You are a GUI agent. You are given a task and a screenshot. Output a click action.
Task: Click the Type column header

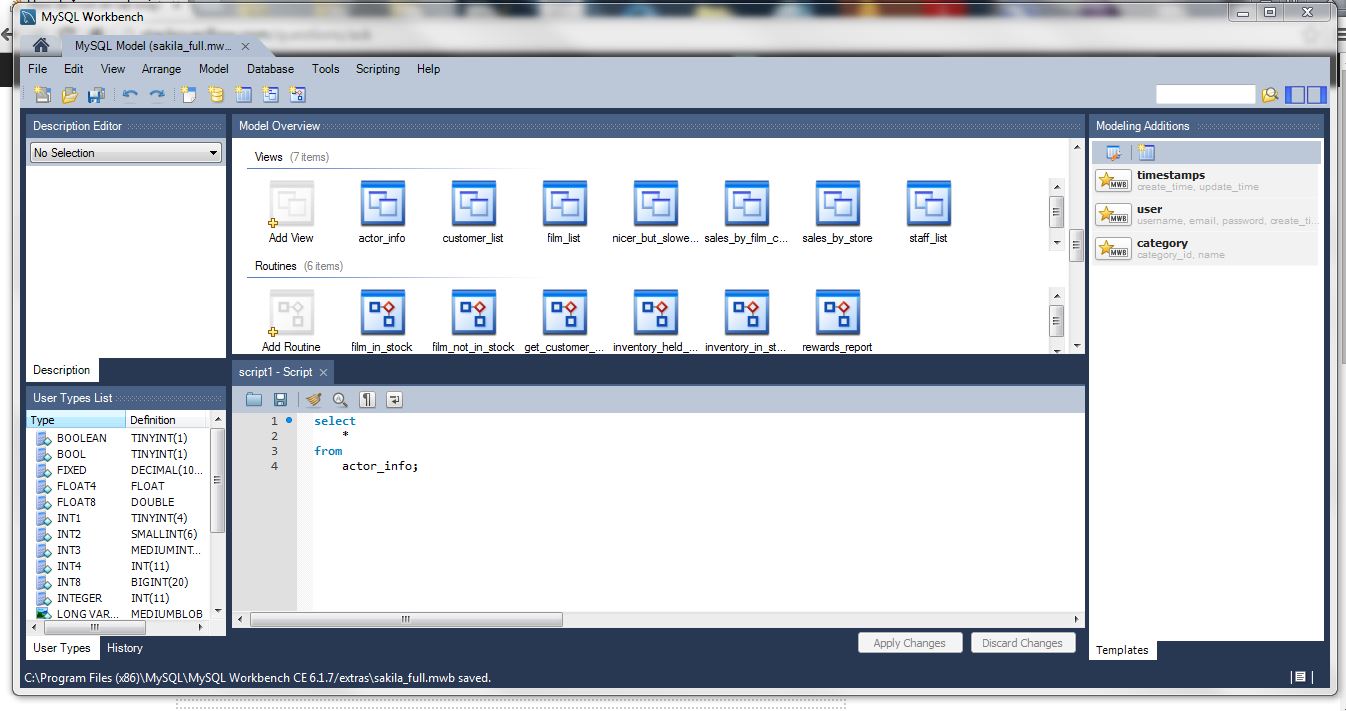pos(77,420)
